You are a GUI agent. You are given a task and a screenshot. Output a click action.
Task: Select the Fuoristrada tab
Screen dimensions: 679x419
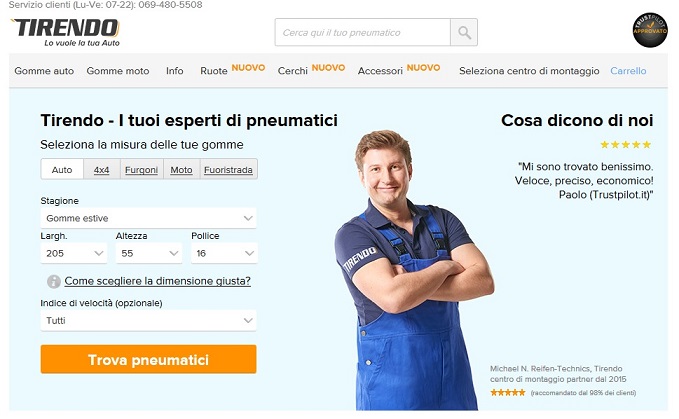click(228, 170)
